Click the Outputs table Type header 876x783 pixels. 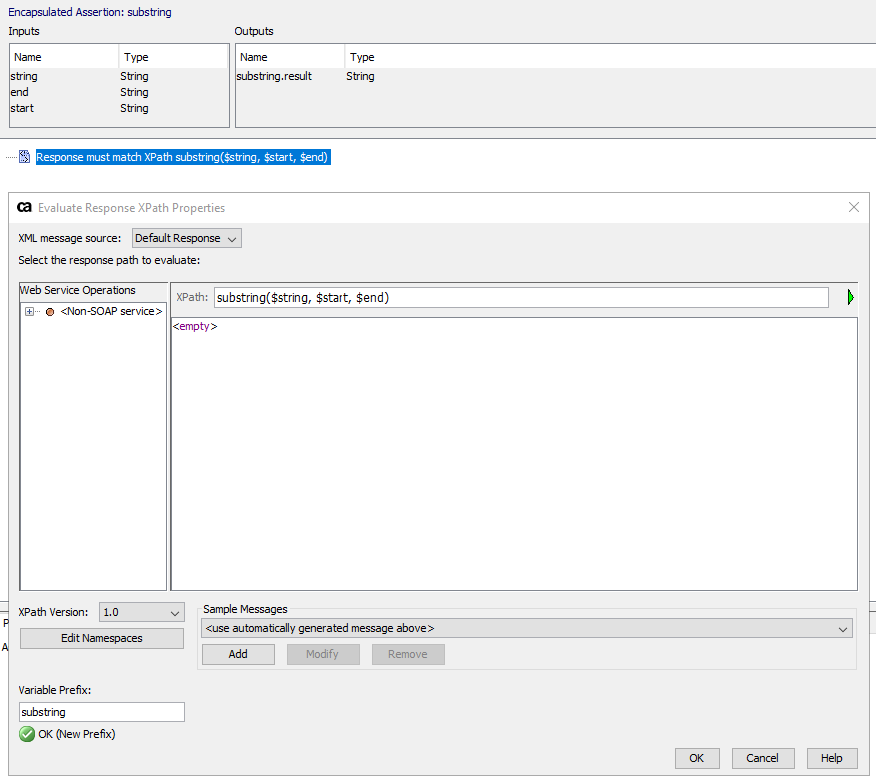[610, 57]
